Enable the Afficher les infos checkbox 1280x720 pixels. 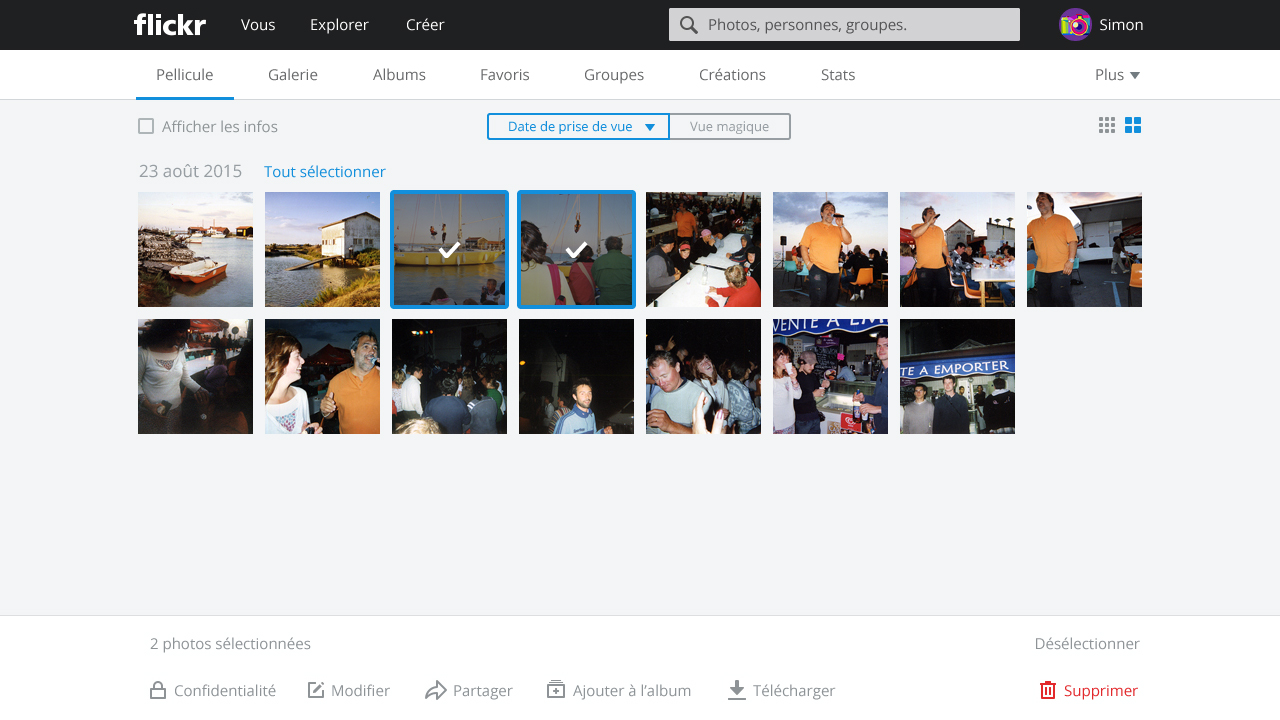146,126
